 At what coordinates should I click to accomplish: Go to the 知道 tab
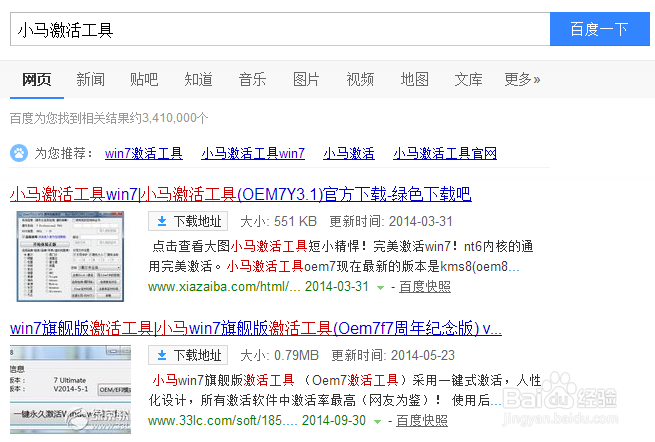(198, 79)
